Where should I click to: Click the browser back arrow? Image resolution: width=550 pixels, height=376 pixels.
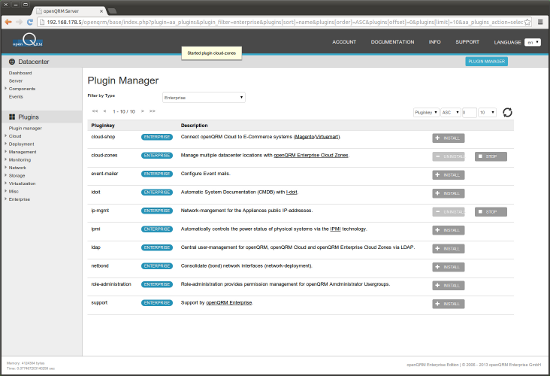click(8, 22)
